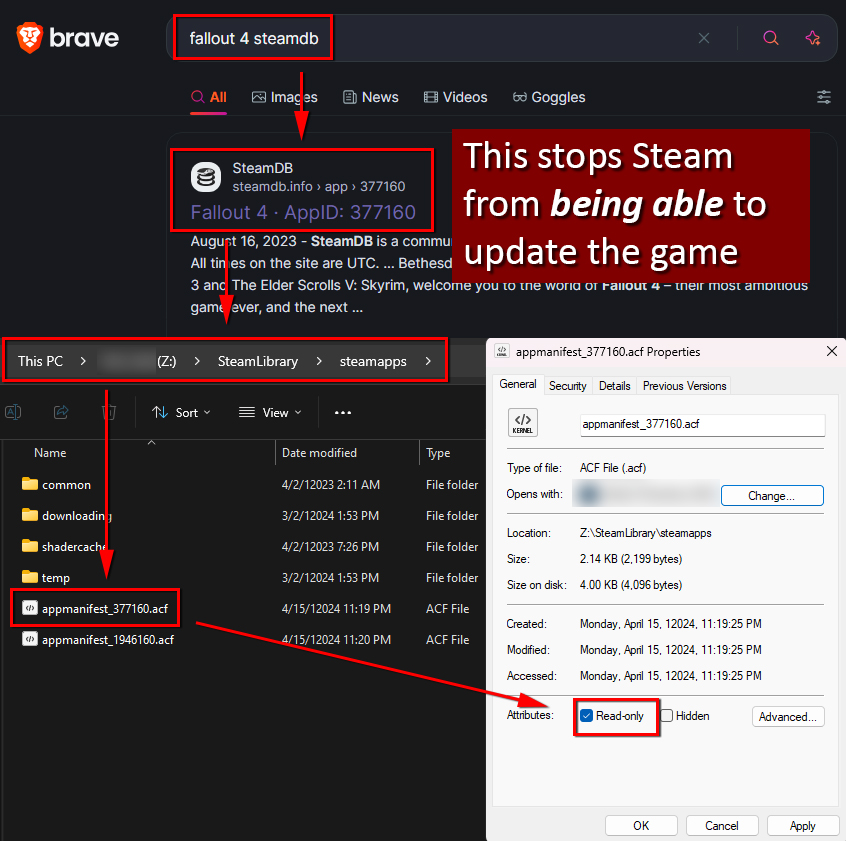Open the Previous Versions tab
Screen dimensions: 846x841
(684, 386)
